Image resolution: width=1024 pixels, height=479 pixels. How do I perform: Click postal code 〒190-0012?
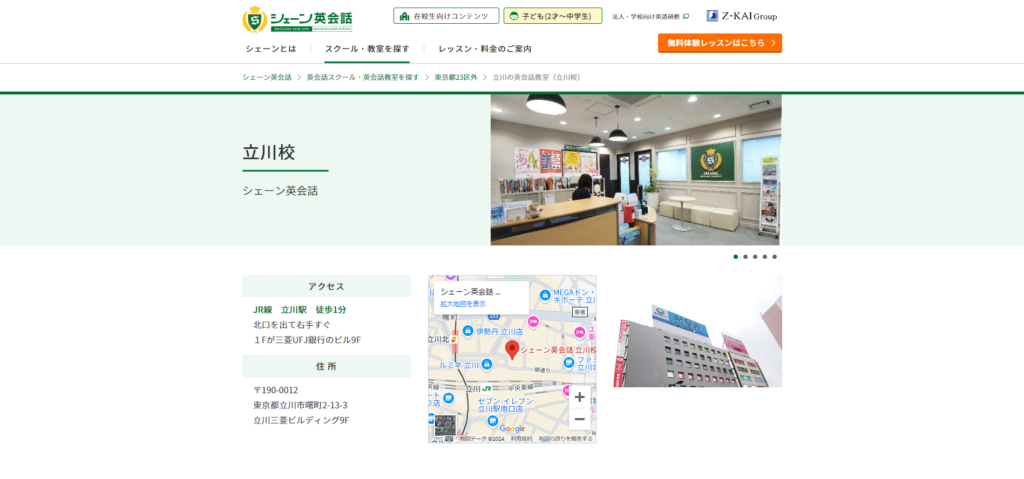(276, 390)
